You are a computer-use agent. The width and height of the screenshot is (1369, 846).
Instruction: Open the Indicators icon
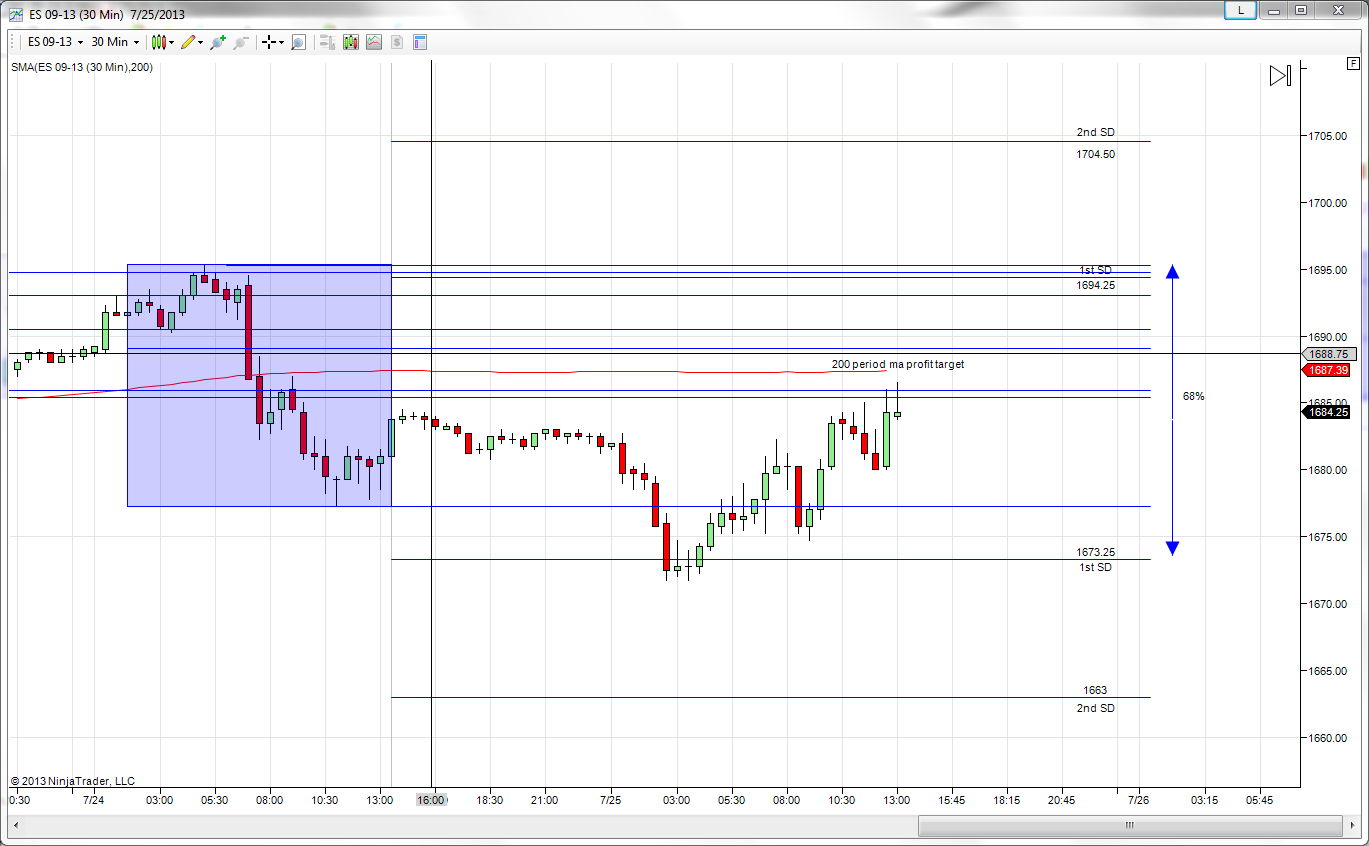[x=373, y=42]
